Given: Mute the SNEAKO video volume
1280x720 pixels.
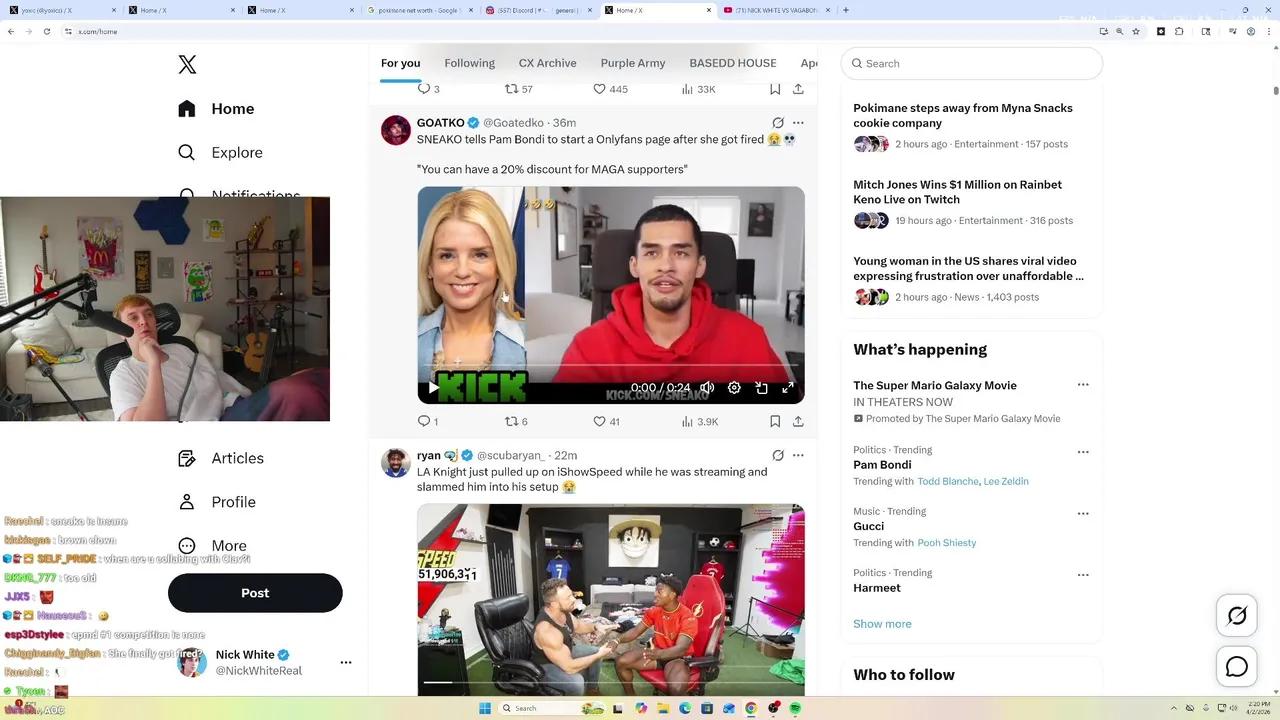Looking at the screenshot, I should pyautogui.click(x=707, y=388).
